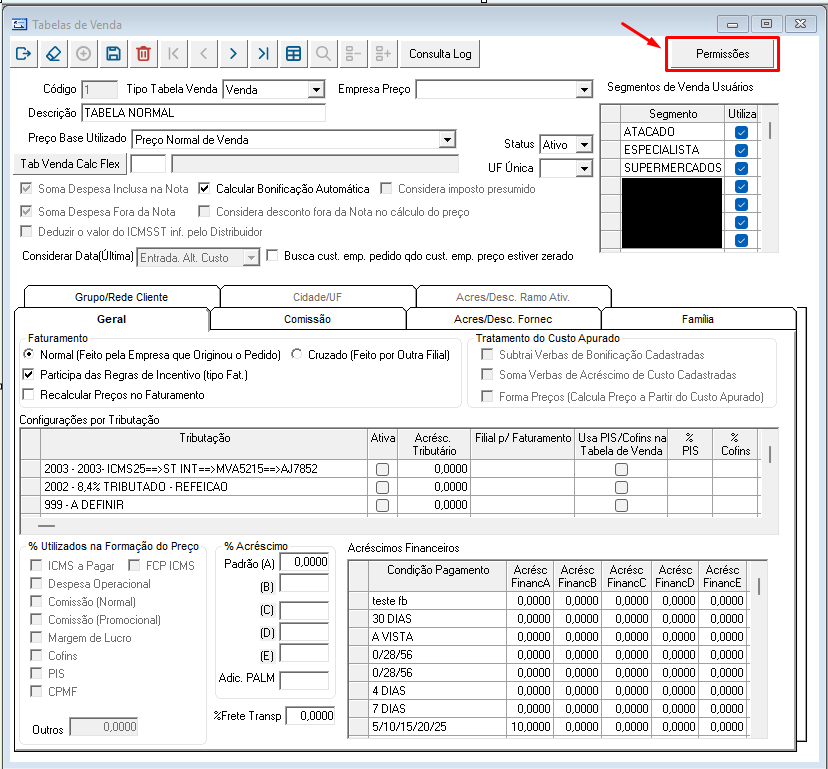Check Ativa for tributação 2003 row
The height and width of the screenshot is (769, 828).
(382, 469)
